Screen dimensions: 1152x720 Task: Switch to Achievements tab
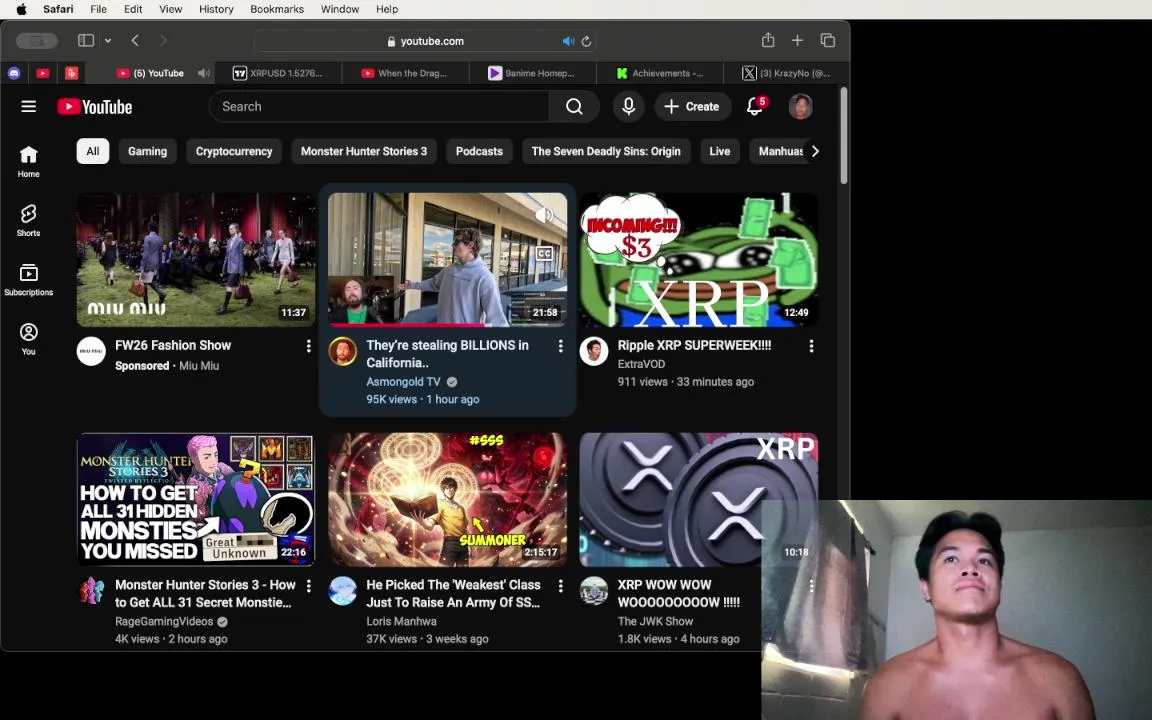point(660,73)
